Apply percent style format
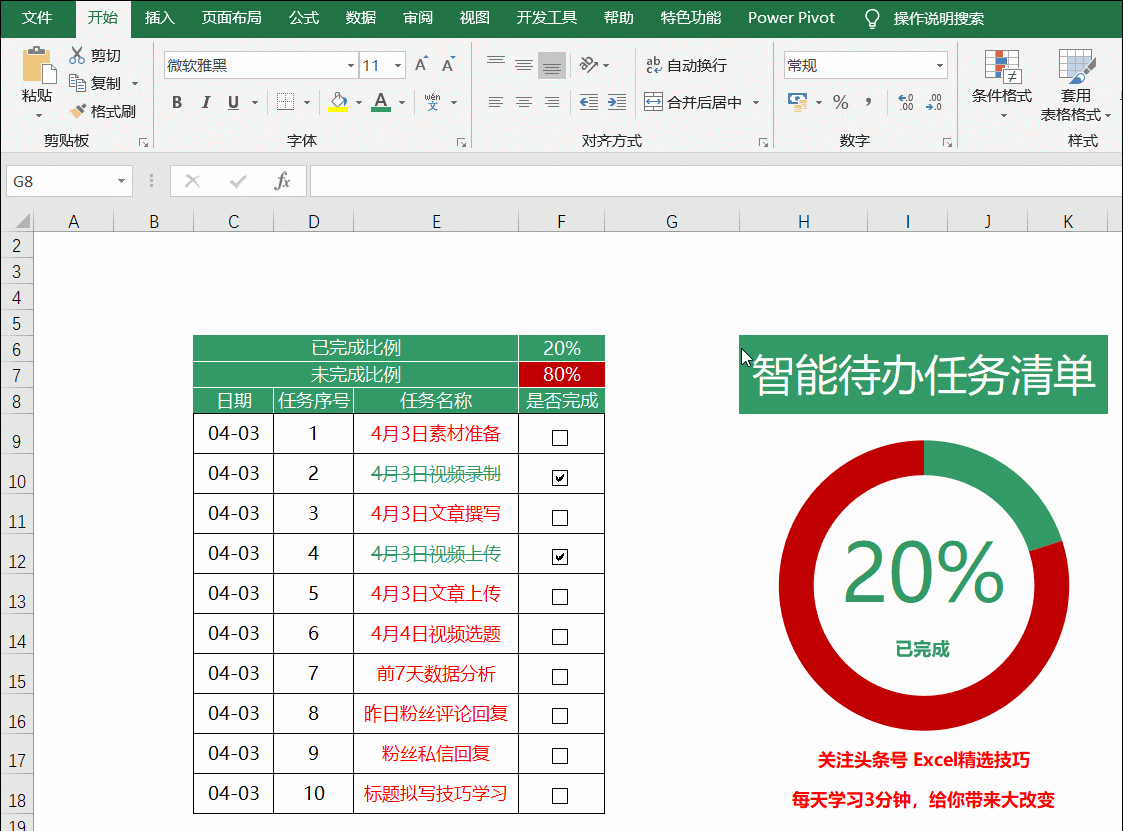The width and height of the screenshot is (1123, 831). [841, 102]
